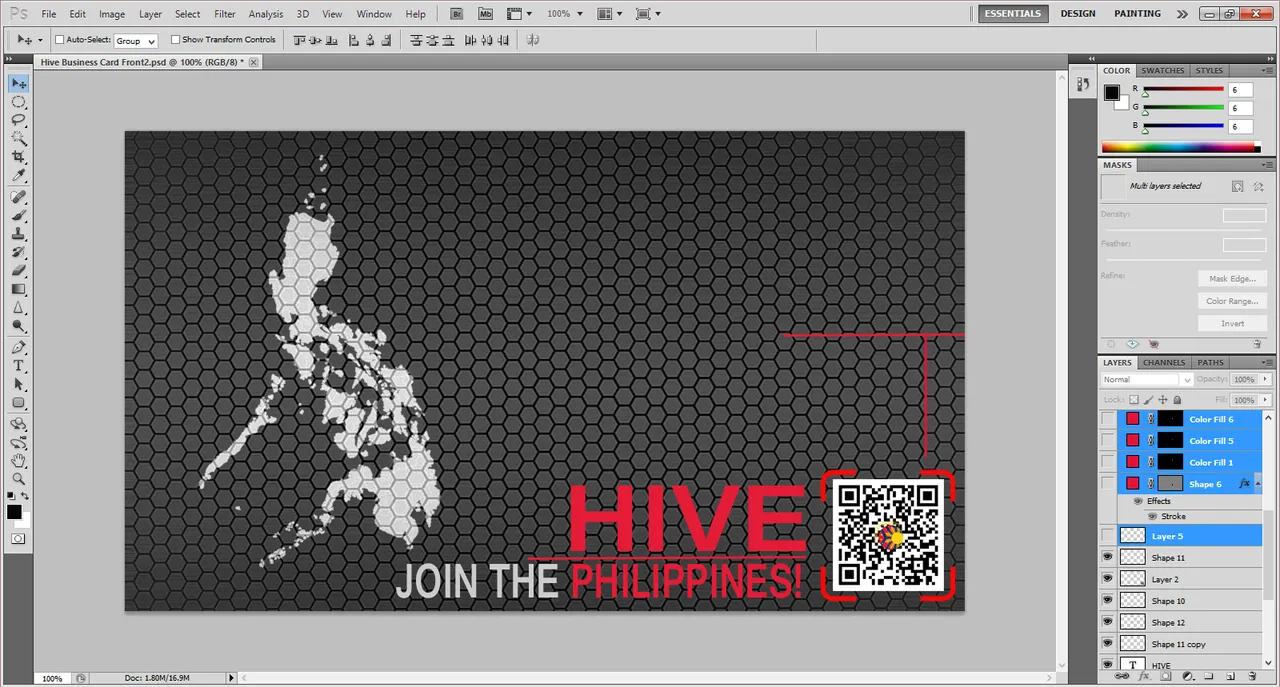Collapse Shape 6 layer effects
The image size is (1280, 687).
click(x=1257, y=483)
